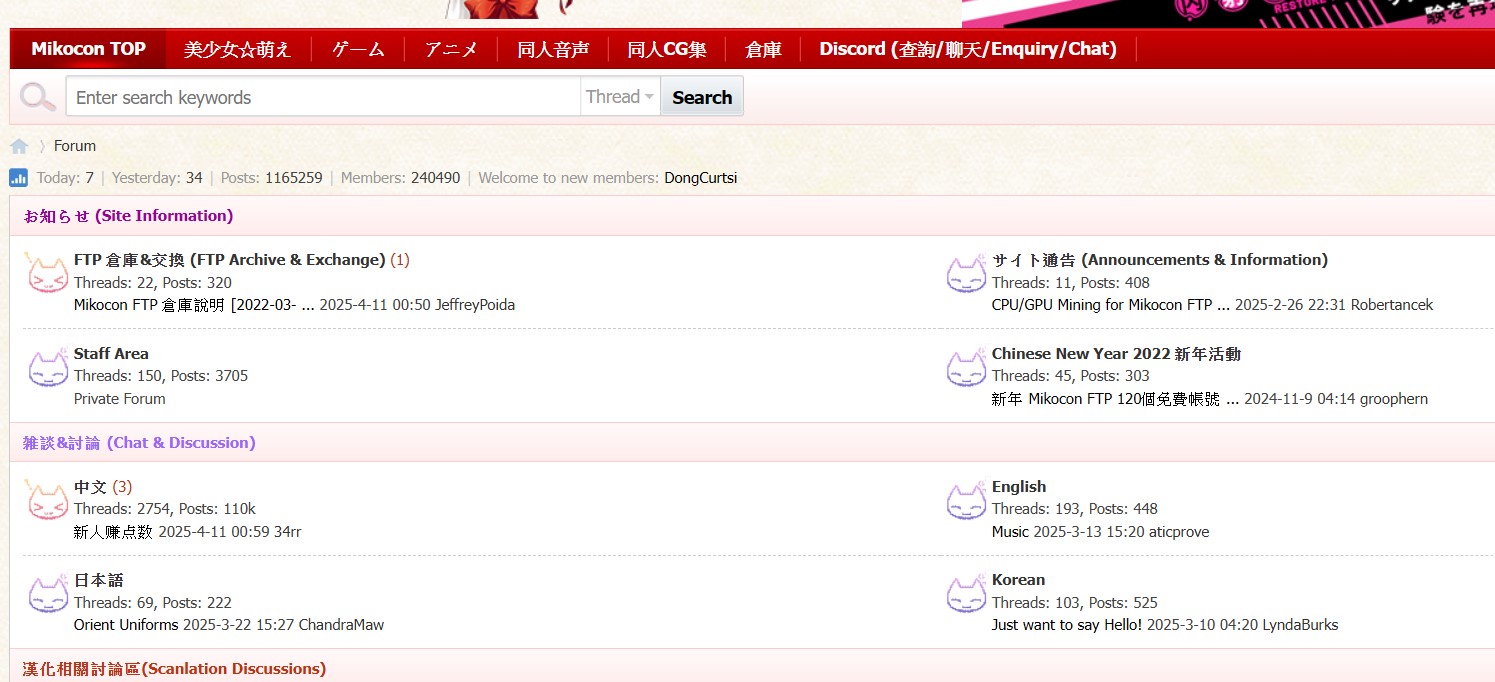Open the Thread search type dropdown
1495x682 pixels.
620,97
